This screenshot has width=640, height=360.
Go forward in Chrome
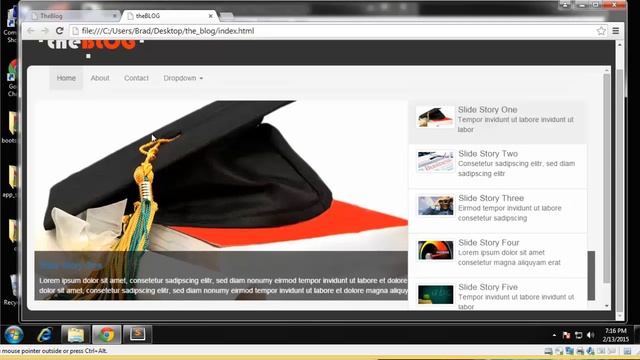pos(44,31)
